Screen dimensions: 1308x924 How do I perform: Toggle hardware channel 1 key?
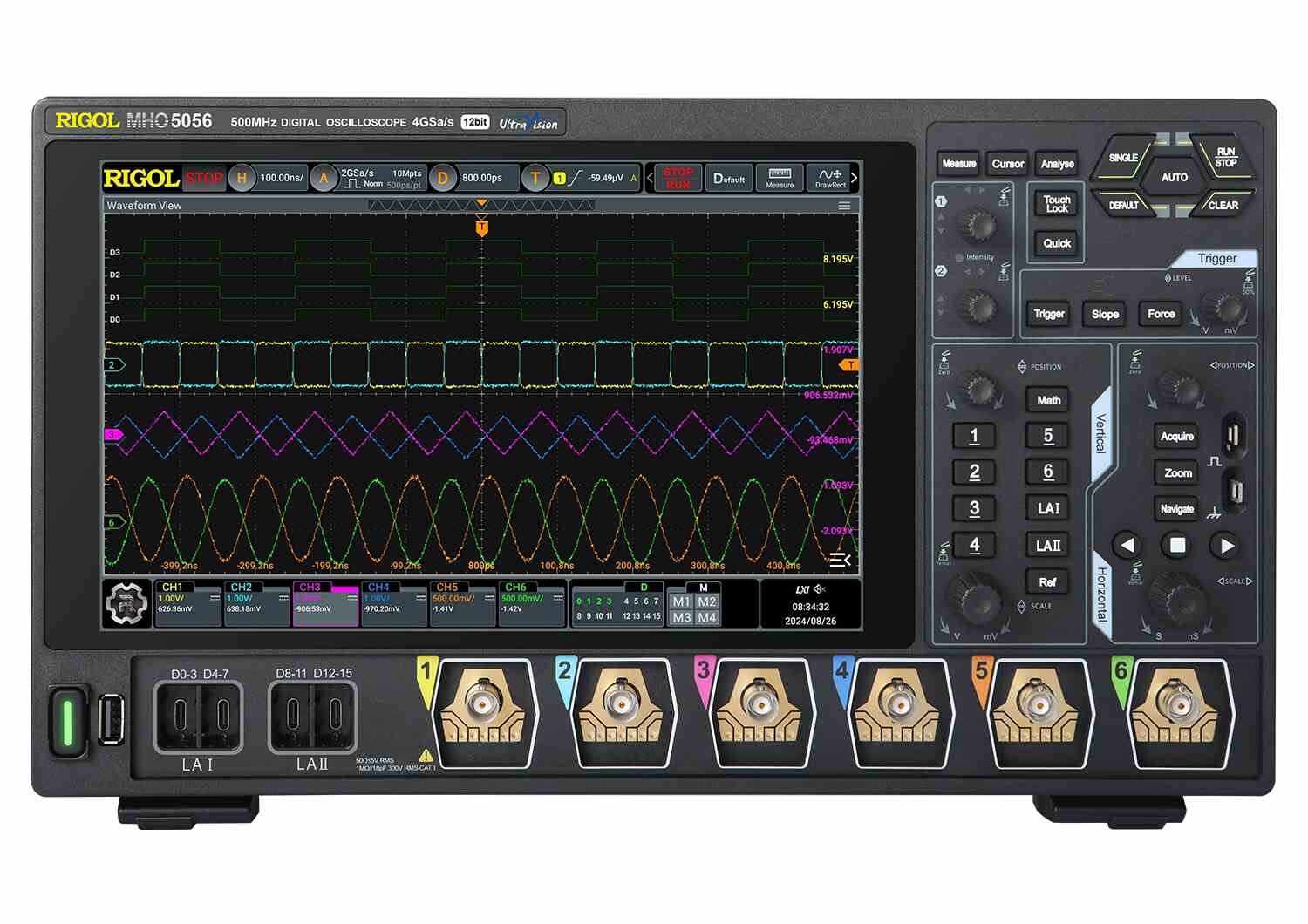975,436
